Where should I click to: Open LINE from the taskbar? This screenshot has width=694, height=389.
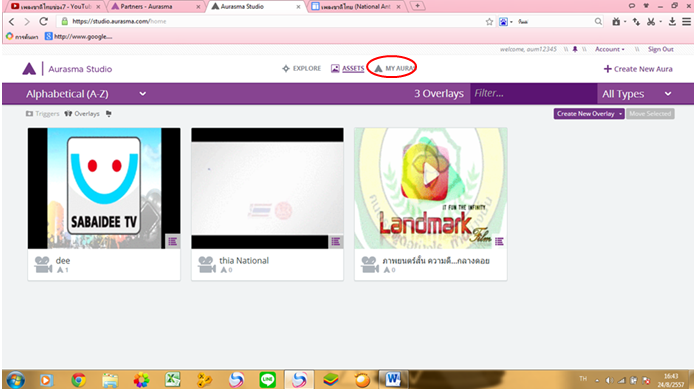pos(267,380)
